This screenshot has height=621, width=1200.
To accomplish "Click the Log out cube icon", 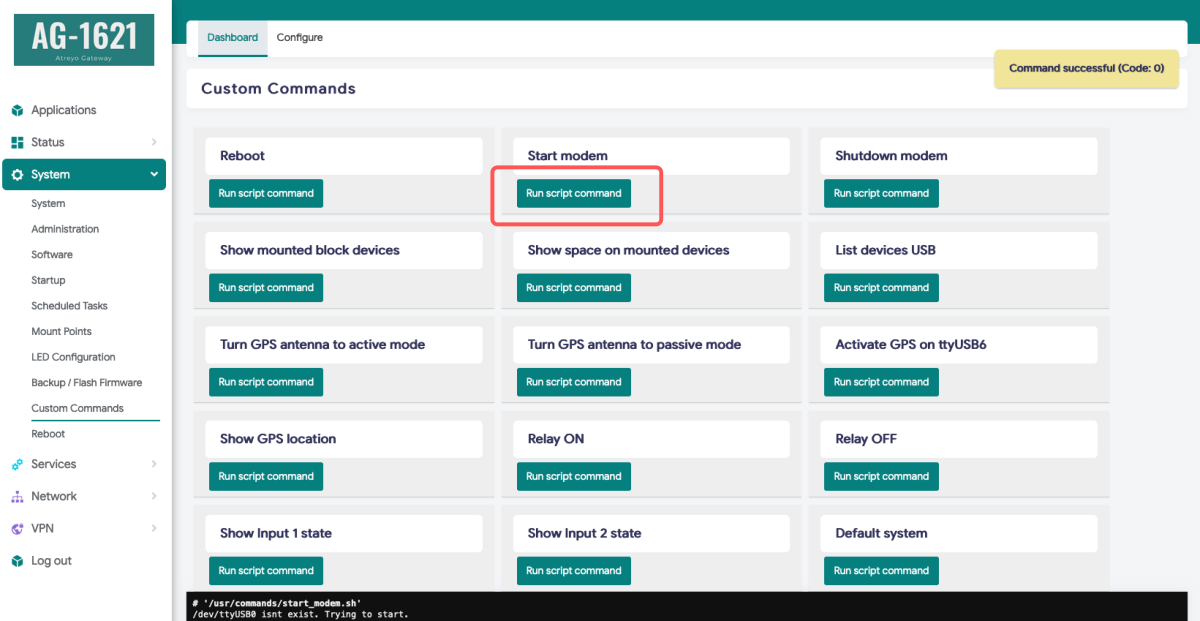I will point(17,561).
